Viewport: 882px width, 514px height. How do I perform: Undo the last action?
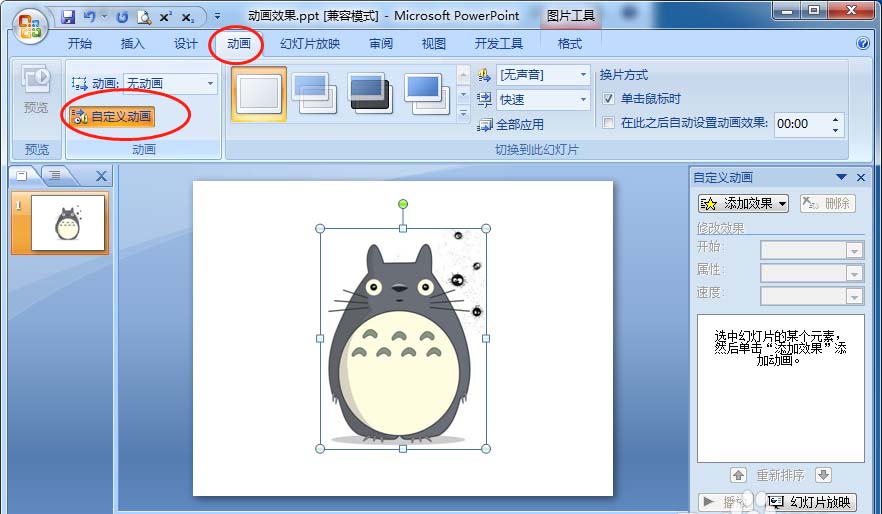click(89, 17)
